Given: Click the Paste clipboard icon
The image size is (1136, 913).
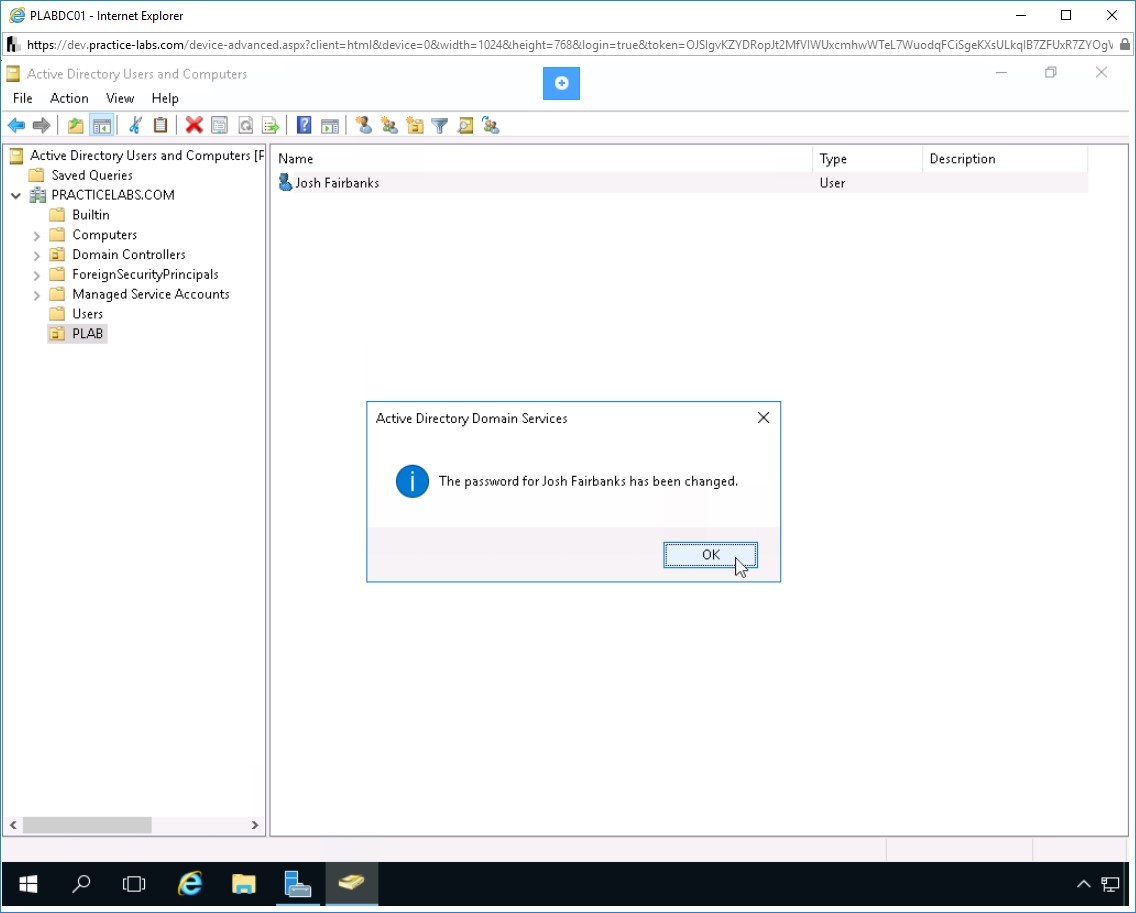Looking at the screenshot, I should (x=160, y=125).
